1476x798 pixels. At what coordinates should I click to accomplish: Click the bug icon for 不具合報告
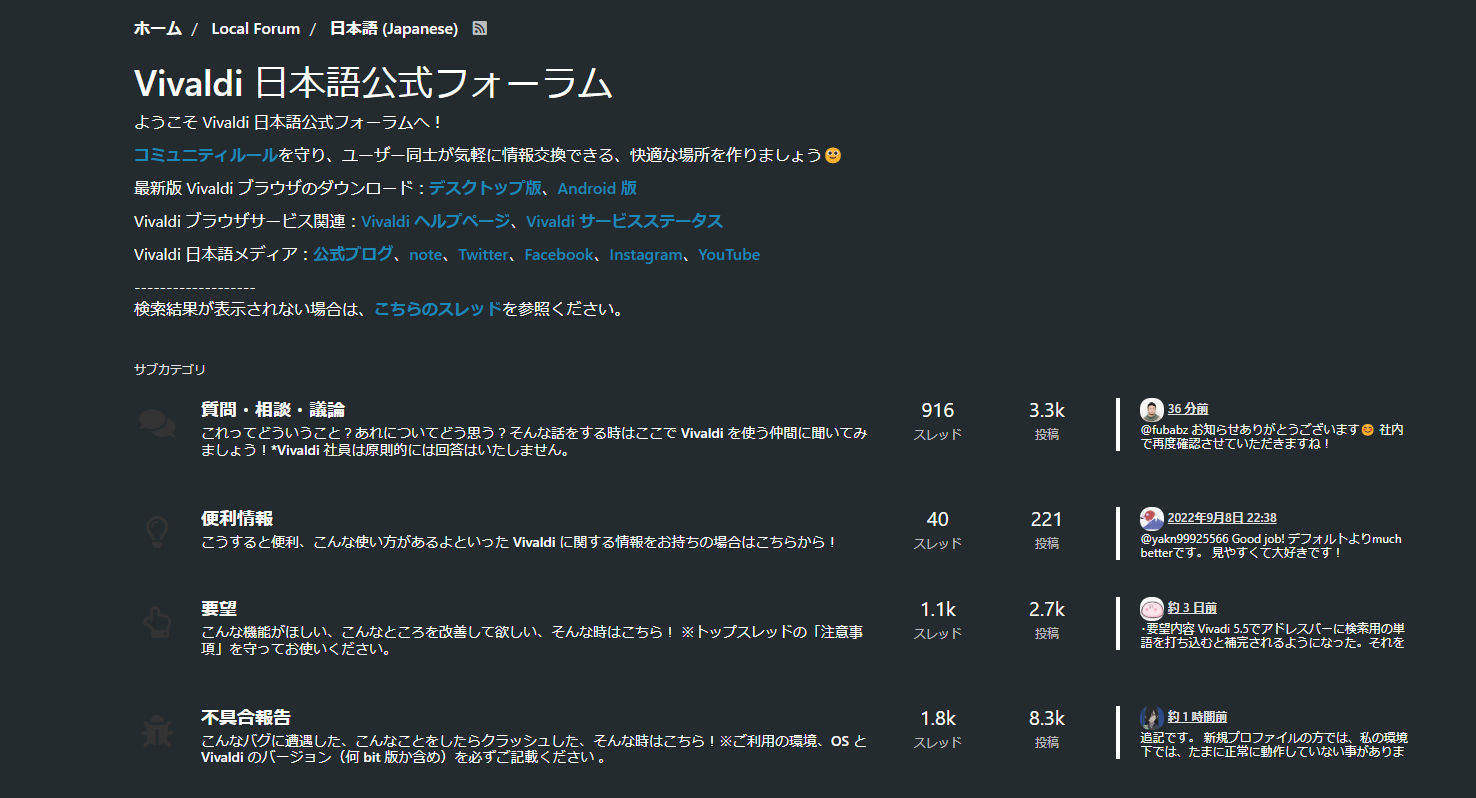coord(156,731)
